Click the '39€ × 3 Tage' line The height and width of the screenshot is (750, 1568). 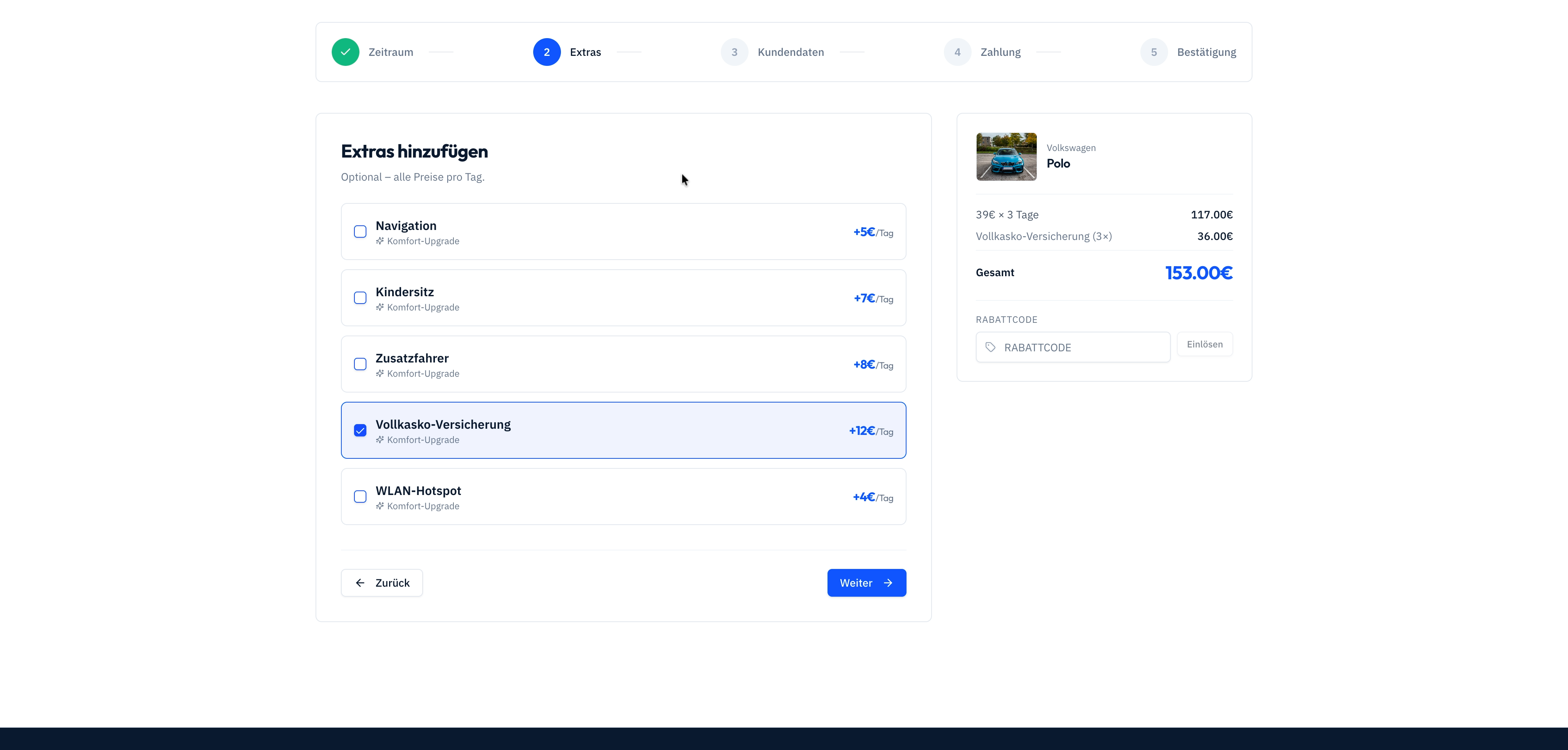click(x=1007, y=215)
